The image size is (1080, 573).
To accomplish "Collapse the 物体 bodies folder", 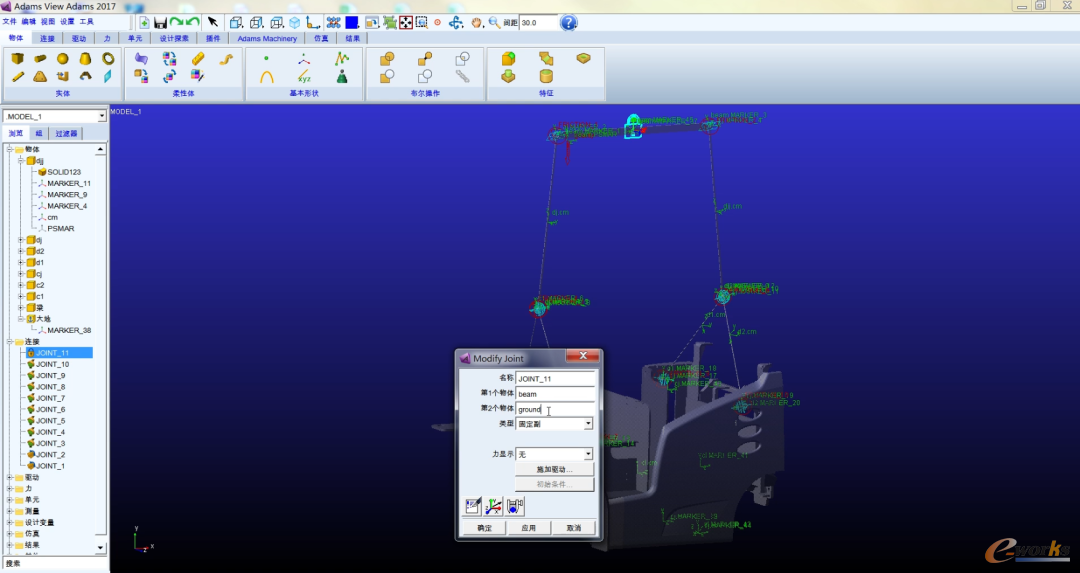I will point(10,149).
